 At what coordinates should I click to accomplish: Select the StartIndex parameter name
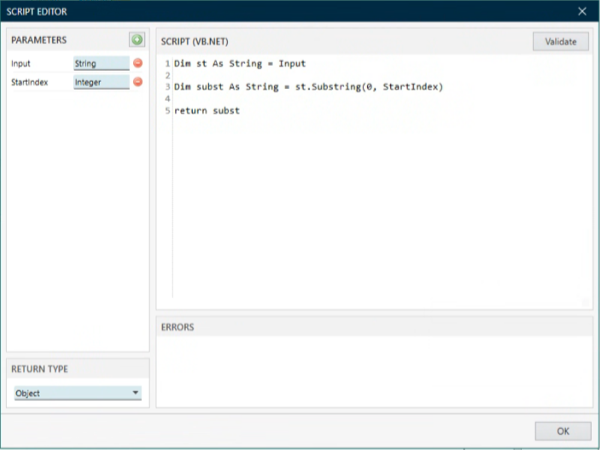(x=29, y=82)
